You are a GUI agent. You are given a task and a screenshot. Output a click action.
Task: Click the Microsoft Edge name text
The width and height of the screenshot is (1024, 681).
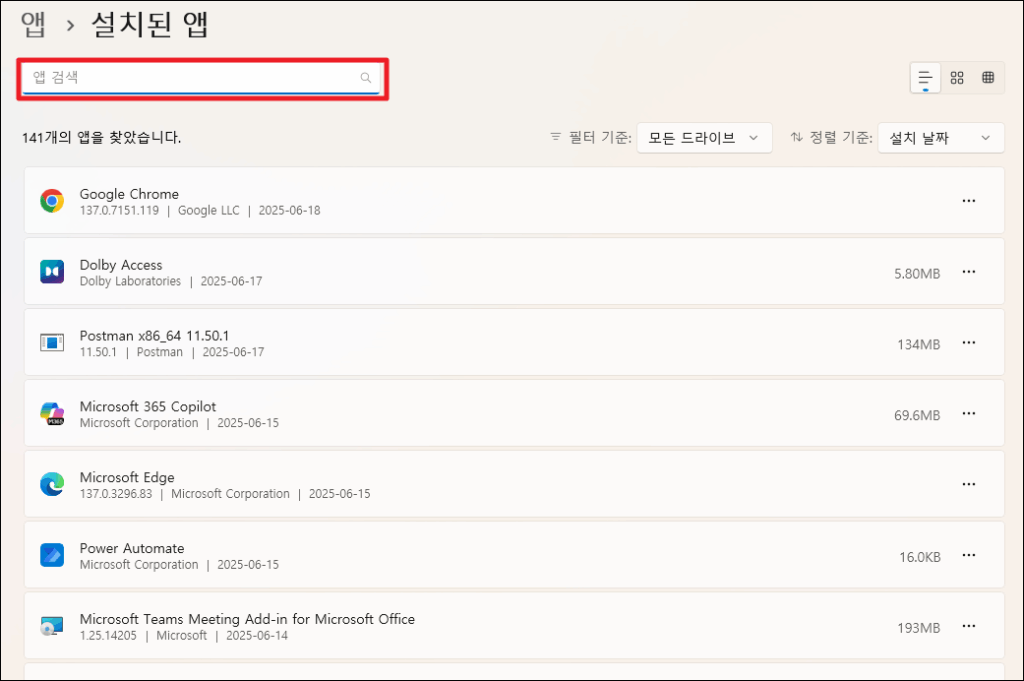127,477
